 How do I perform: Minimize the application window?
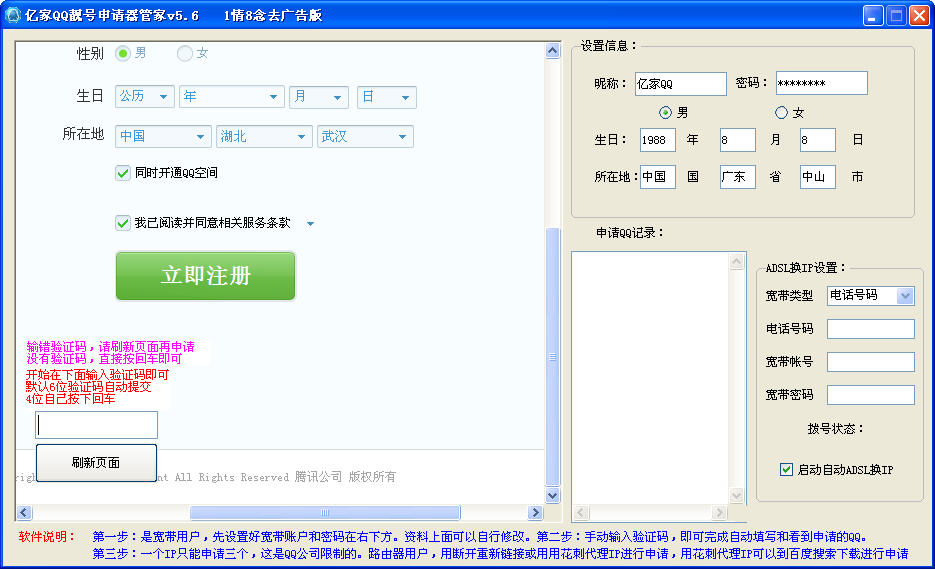coord(873,16)
